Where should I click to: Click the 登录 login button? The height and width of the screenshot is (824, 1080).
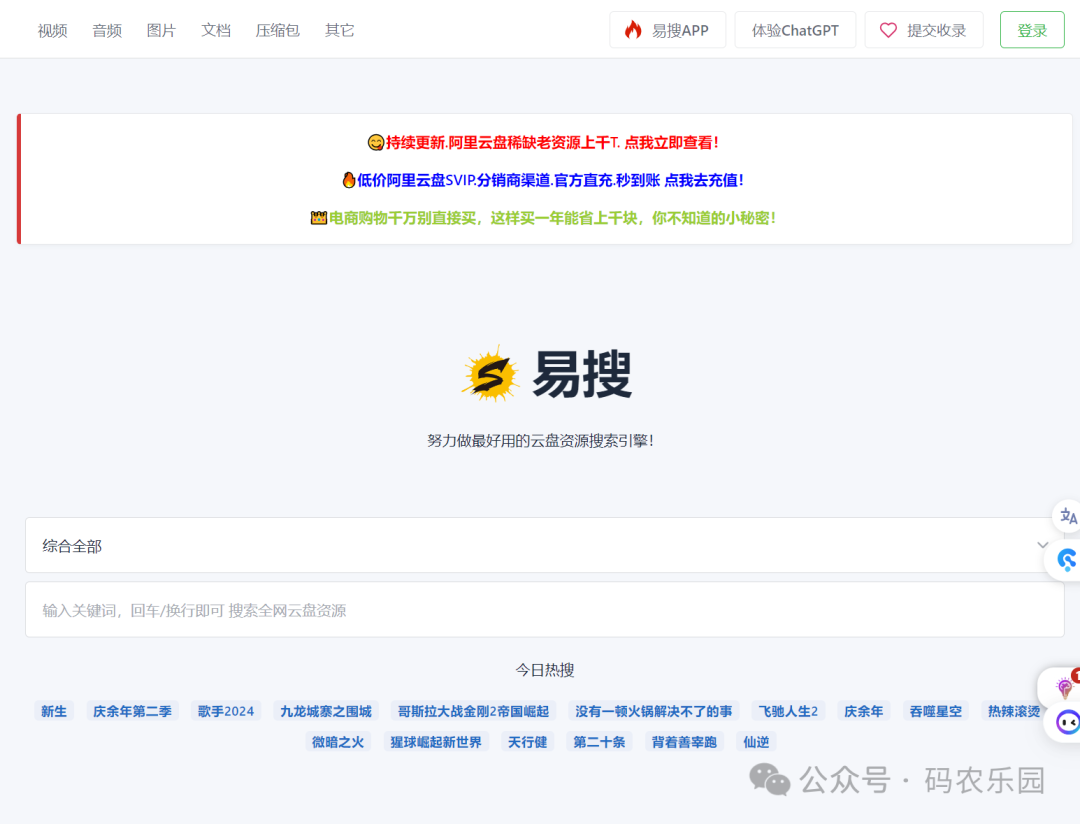(1031, 29)
